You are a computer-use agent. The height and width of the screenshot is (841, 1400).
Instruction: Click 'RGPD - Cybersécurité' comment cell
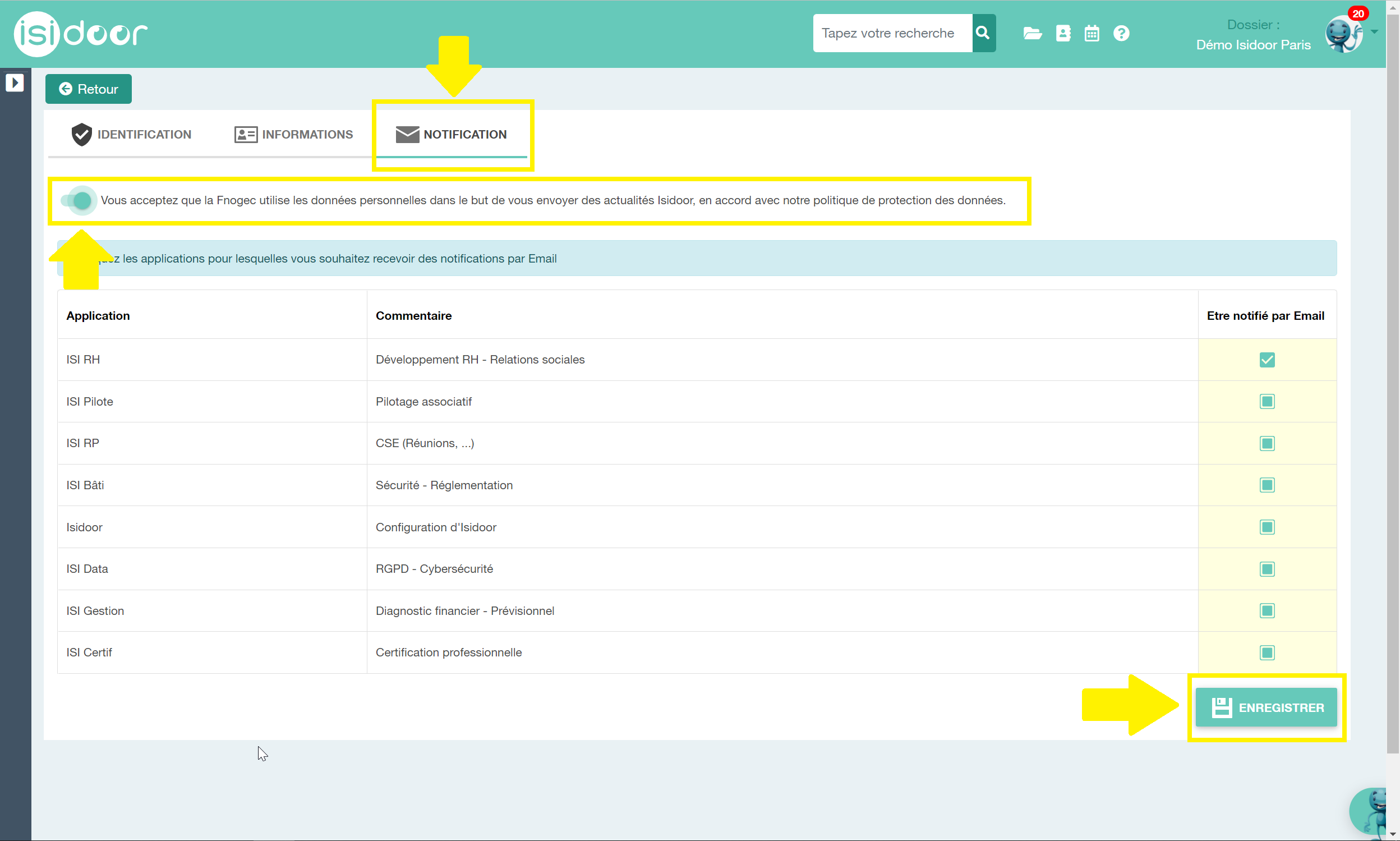tap(782, 569)
